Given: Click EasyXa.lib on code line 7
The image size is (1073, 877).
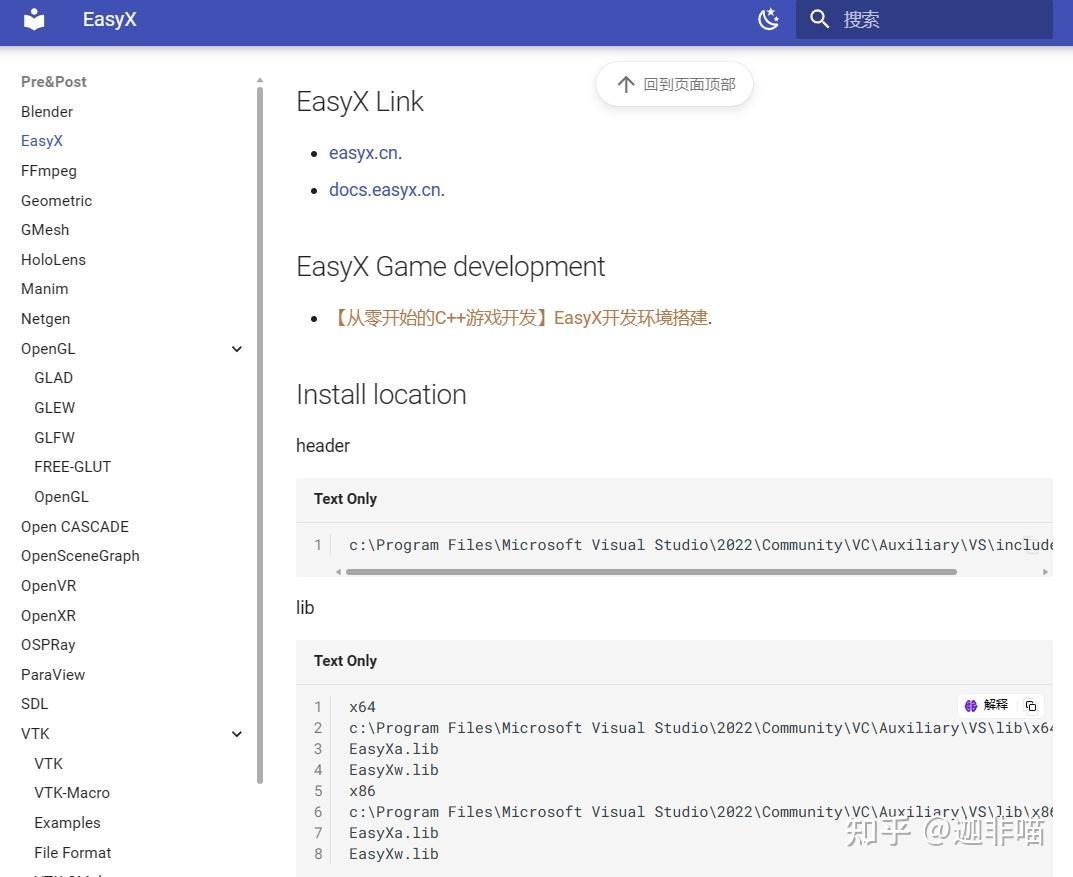Looking at the screenshot, I should pos(393,833).
